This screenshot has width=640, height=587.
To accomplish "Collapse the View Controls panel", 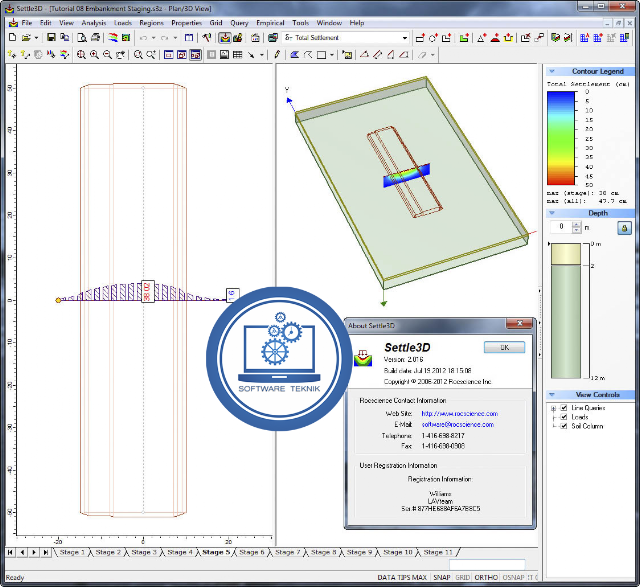I will coord(552,394).
